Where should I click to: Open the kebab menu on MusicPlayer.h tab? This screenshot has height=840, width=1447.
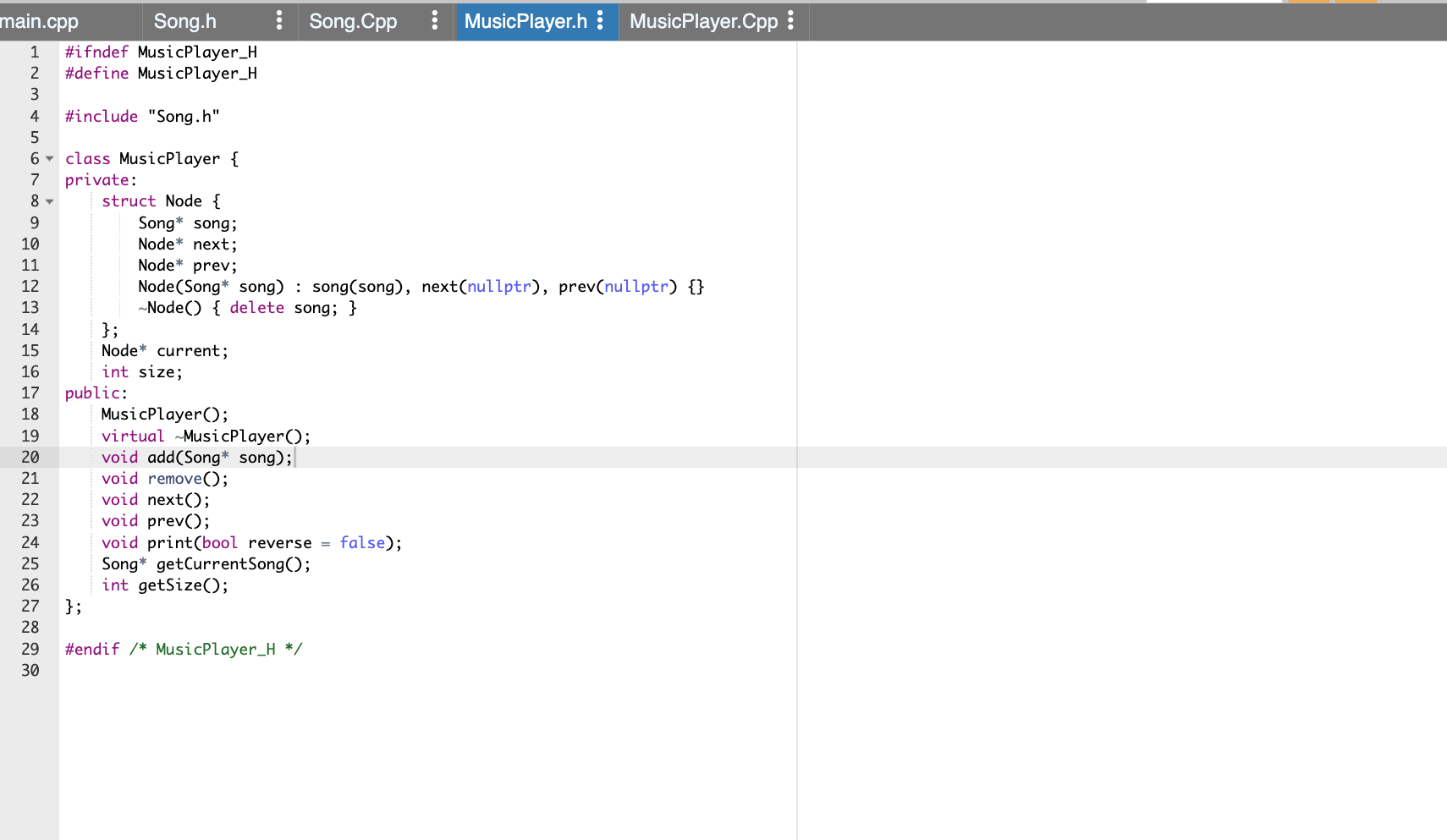tap(602, 20)
